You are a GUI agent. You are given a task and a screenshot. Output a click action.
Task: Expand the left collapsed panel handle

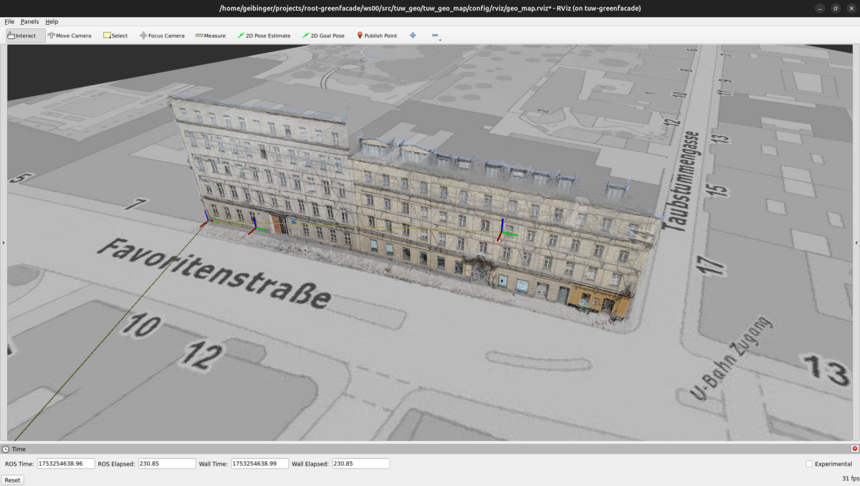tap(3, 242)
